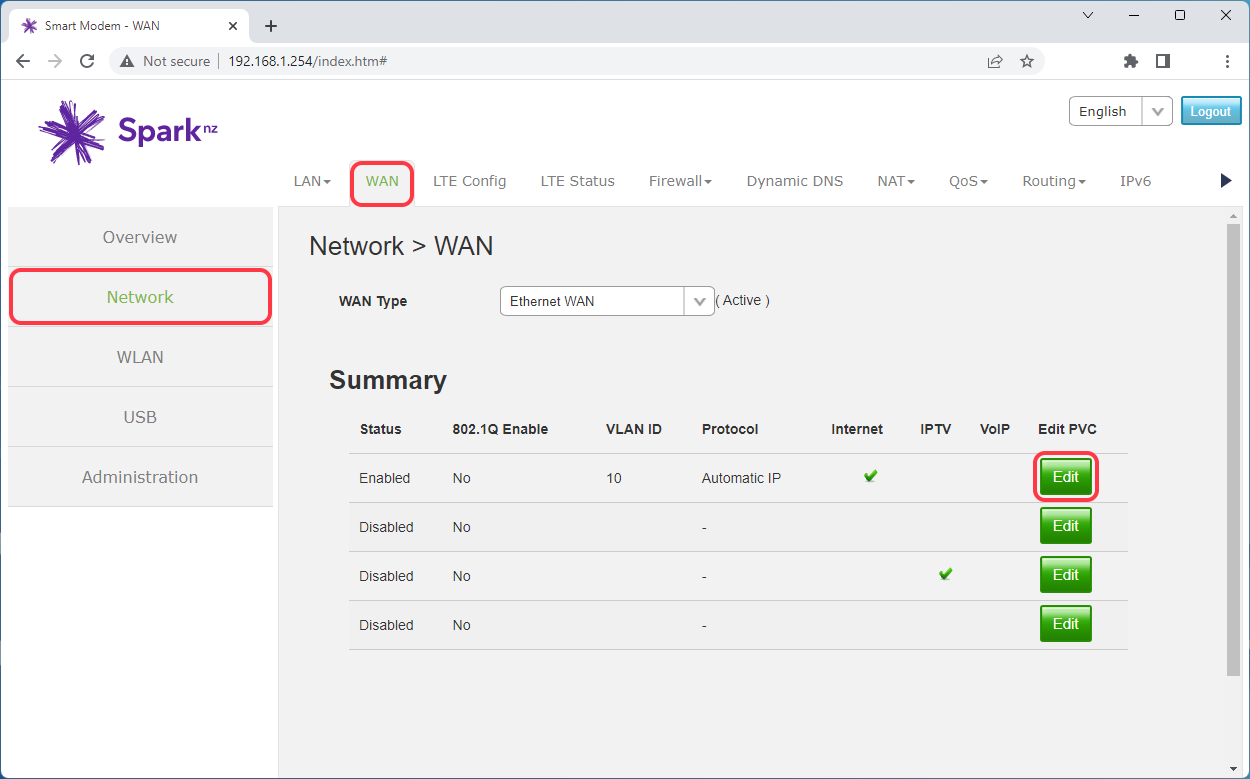Click the scrollbar up arrow
The height and width of the screenshot is (779, 1250).
pos(1233,216)
